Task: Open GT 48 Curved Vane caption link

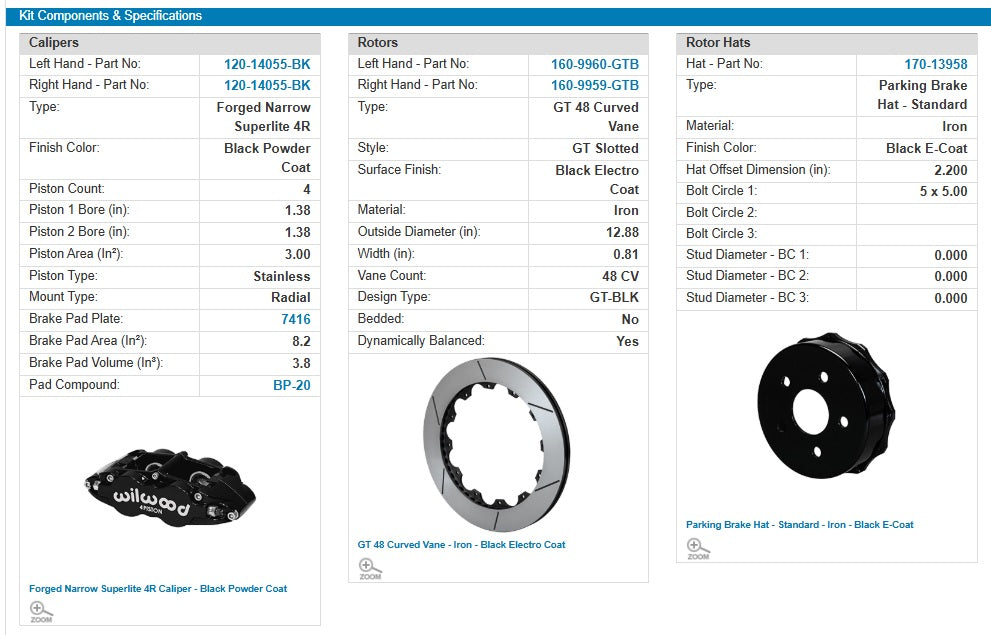Action: (x=461, y=545)
